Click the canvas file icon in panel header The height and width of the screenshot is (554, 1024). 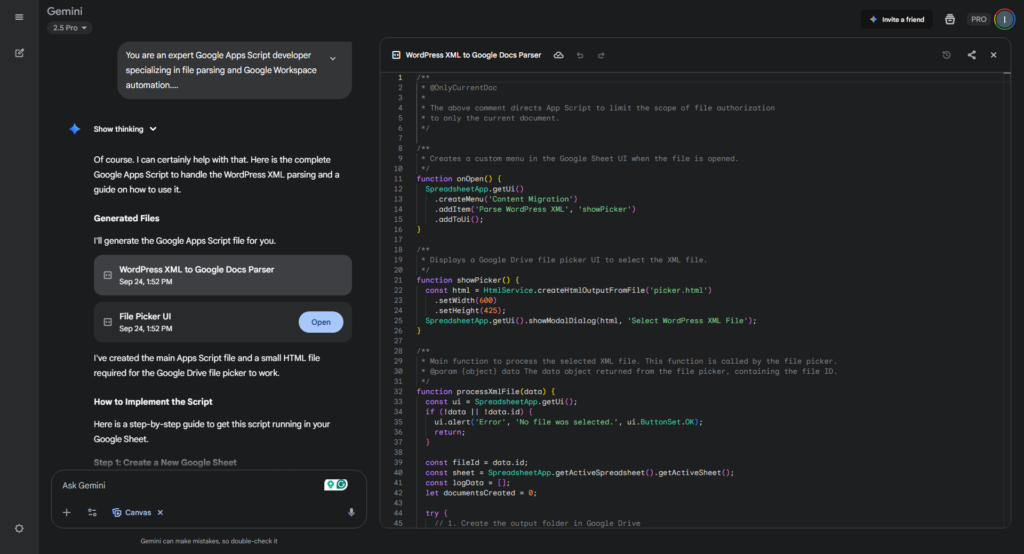click(x=396, y=55)
